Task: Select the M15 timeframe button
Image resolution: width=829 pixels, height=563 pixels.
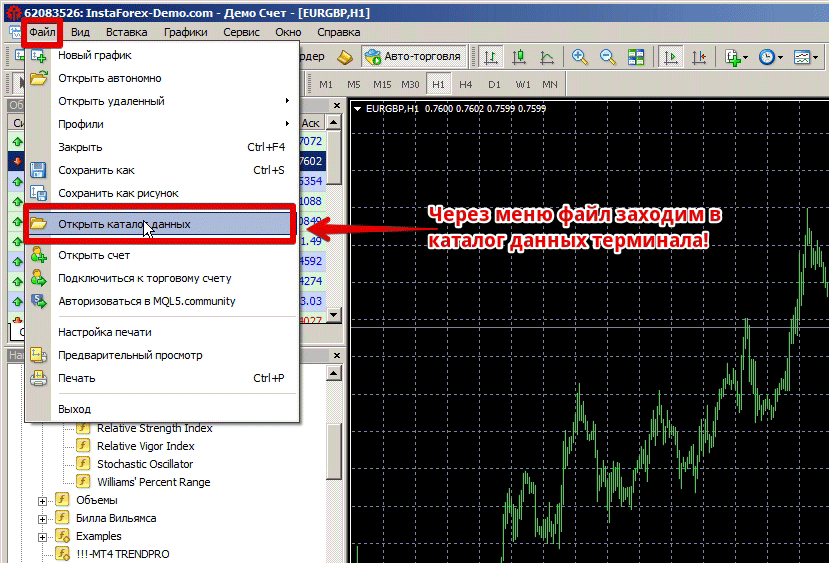Action: coord(382,84)
